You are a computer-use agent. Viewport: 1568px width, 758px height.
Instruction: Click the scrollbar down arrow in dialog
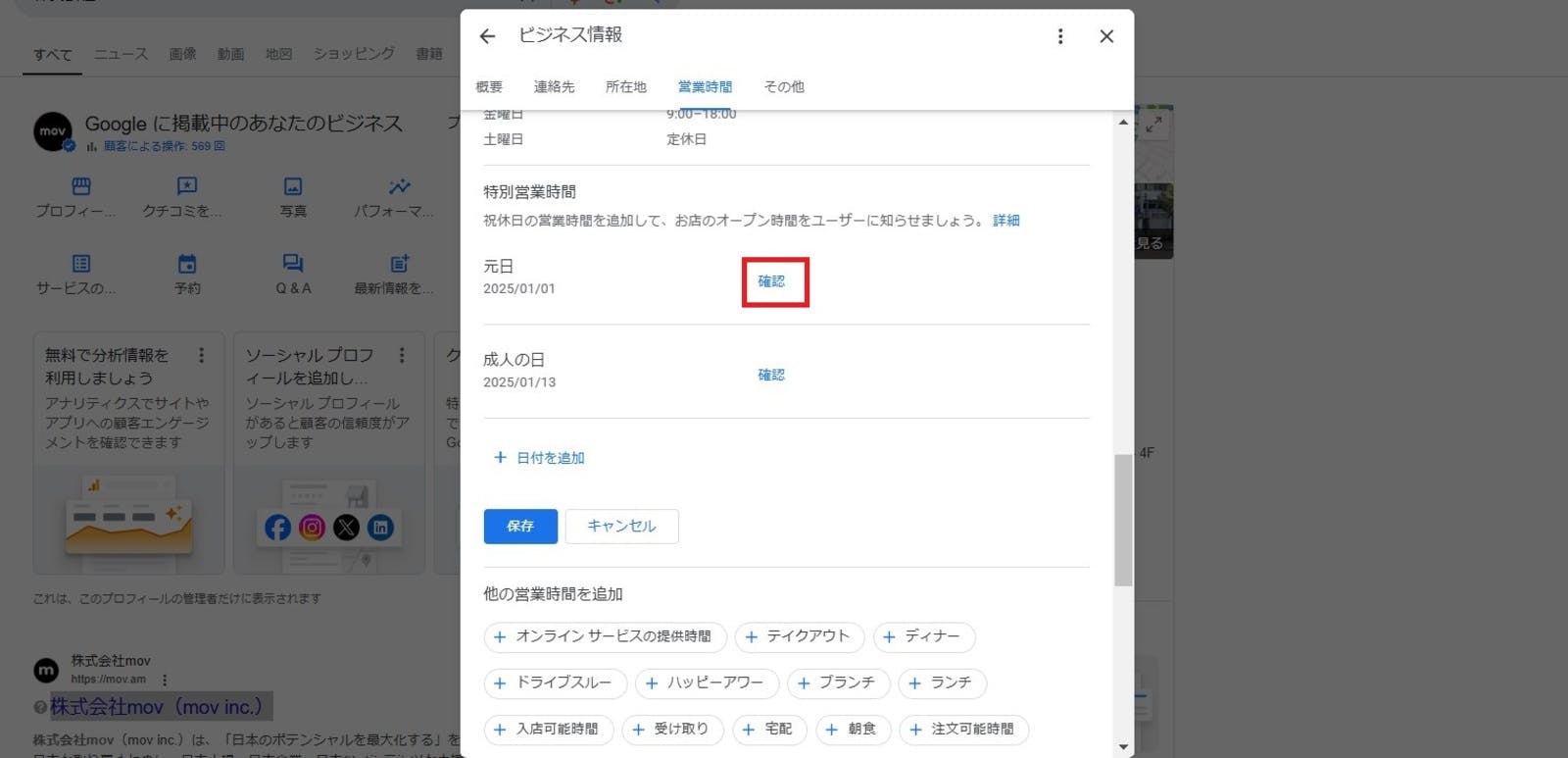pyautogui.click(x=1123, y=747)
